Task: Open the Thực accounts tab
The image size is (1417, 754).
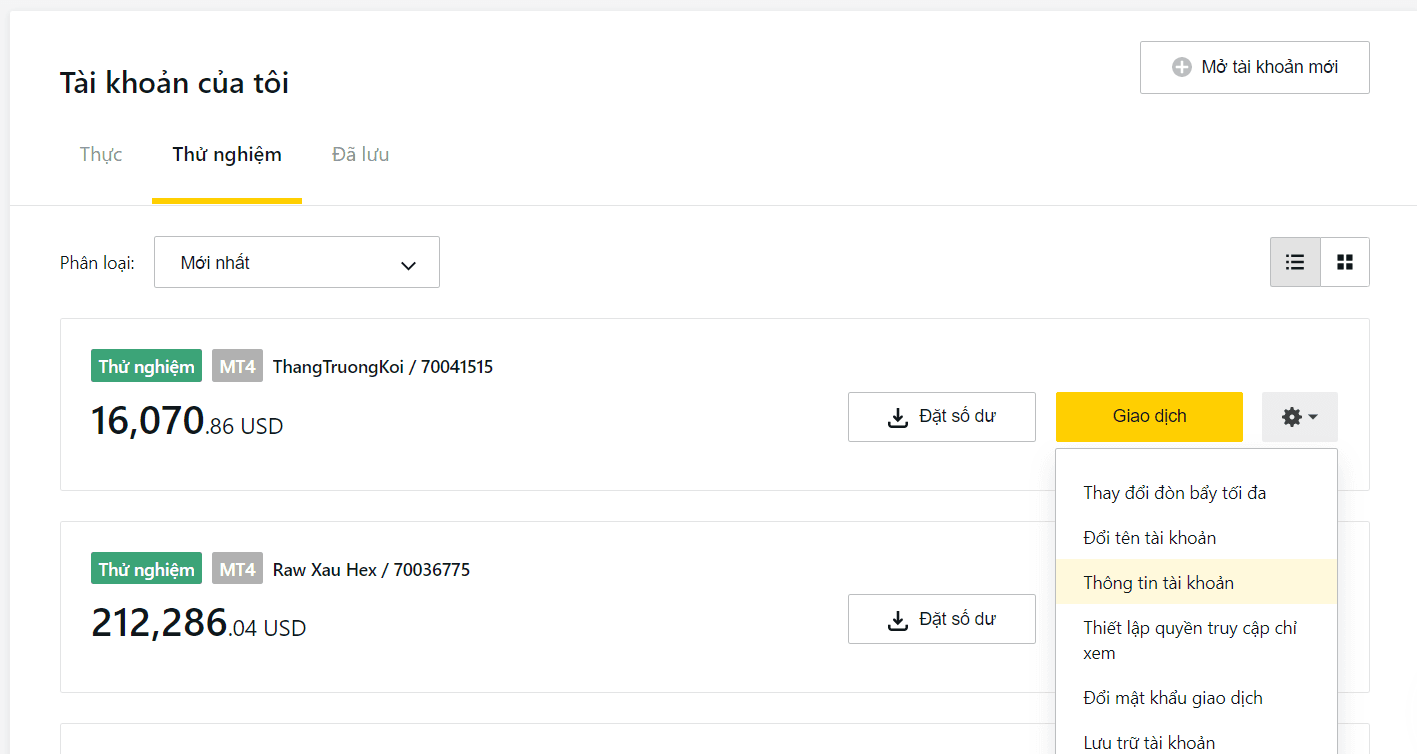Action: (101, 155)
